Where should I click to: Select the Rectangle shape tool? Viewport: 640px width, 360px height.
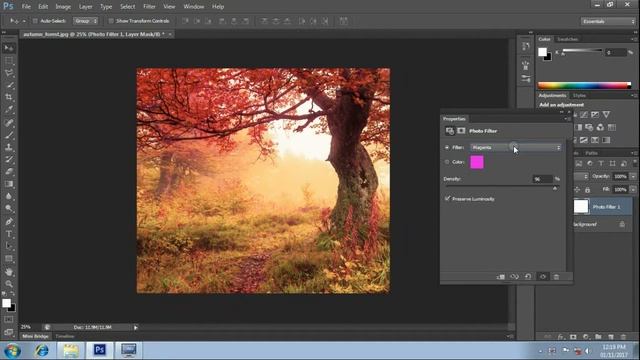[x=9, y=259]
